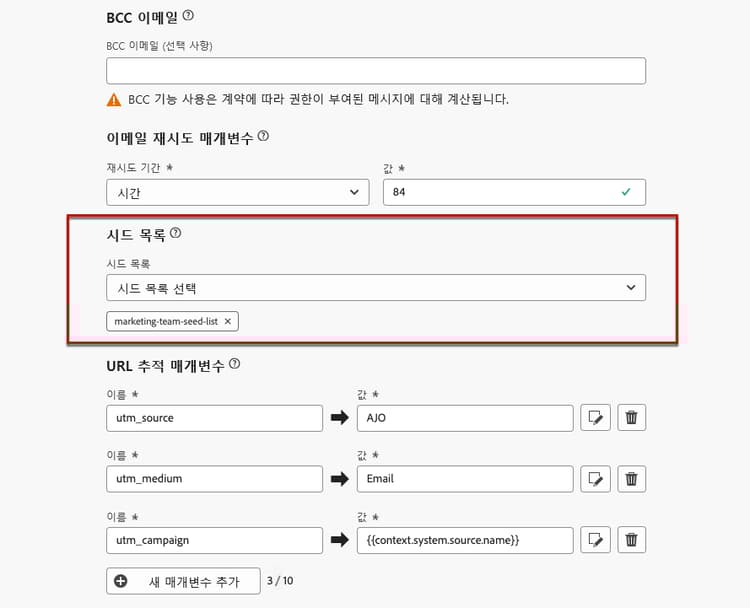Delete the utm_campaign parameter
The height and width of the screenshot is (608, 750).
click(x=631, y=540)
